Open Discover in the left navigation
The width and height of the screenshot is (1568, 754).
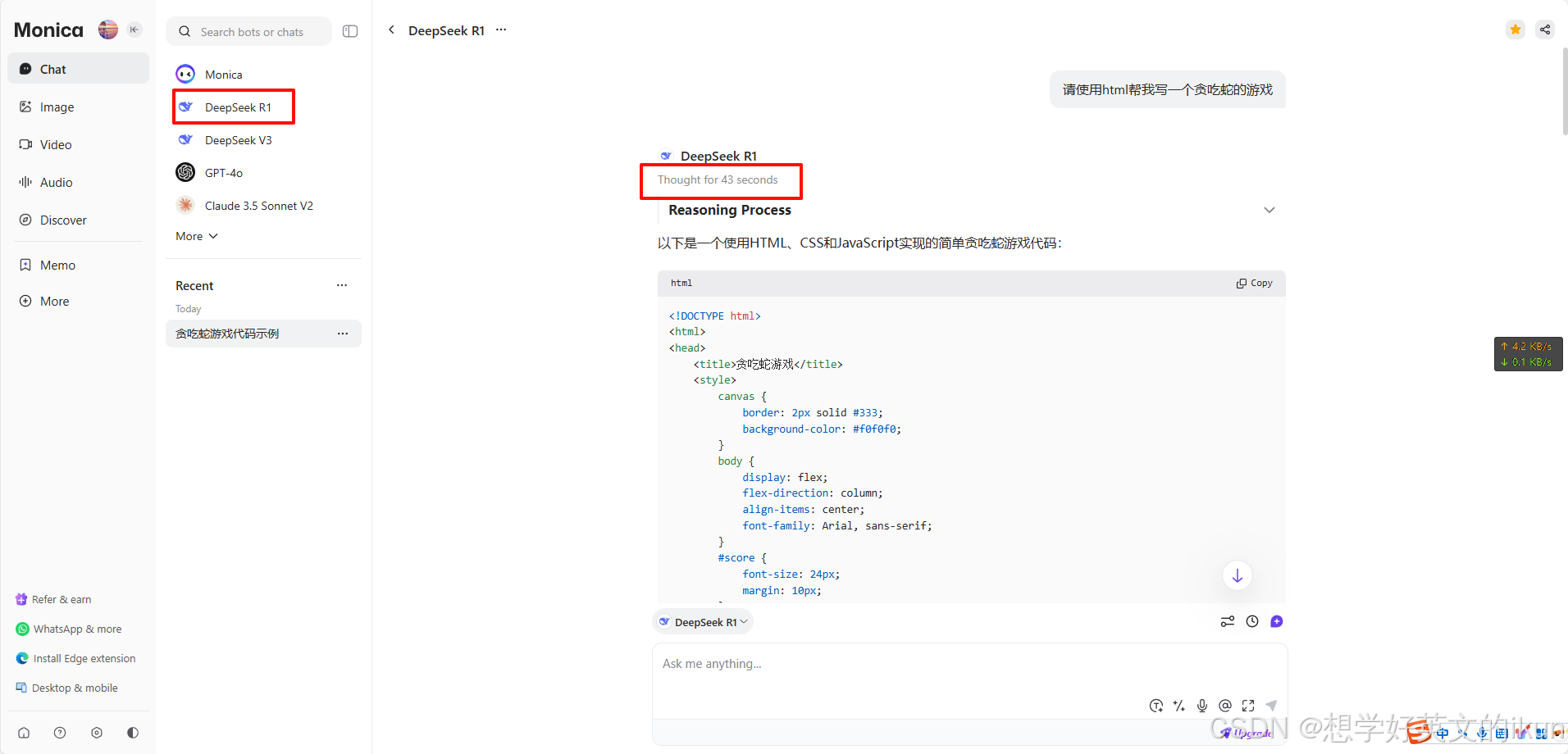tap(78, 220)
